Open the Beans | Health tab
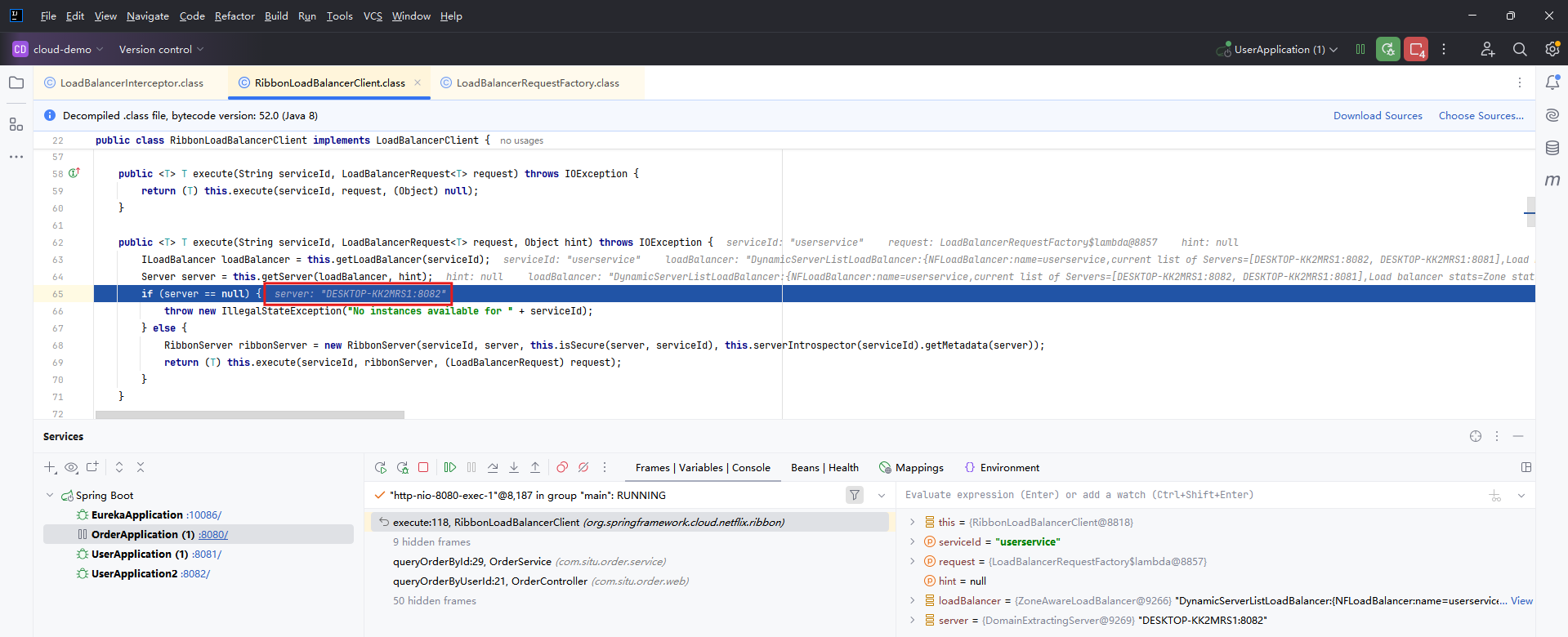The height and width of the screenshot is (637, 1568). (824, 467)
